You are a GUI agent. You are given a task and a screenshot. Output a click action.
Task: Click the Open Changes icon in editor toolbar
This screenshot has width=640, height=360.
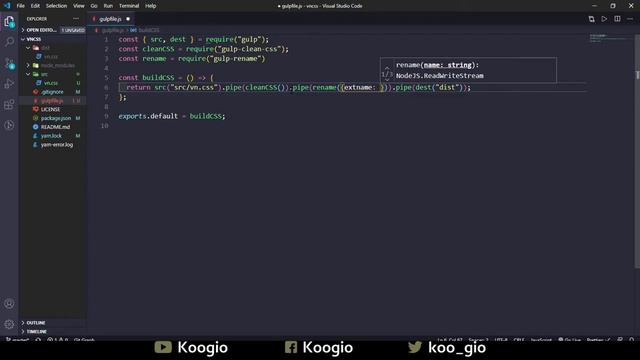[x=591, y=19]
